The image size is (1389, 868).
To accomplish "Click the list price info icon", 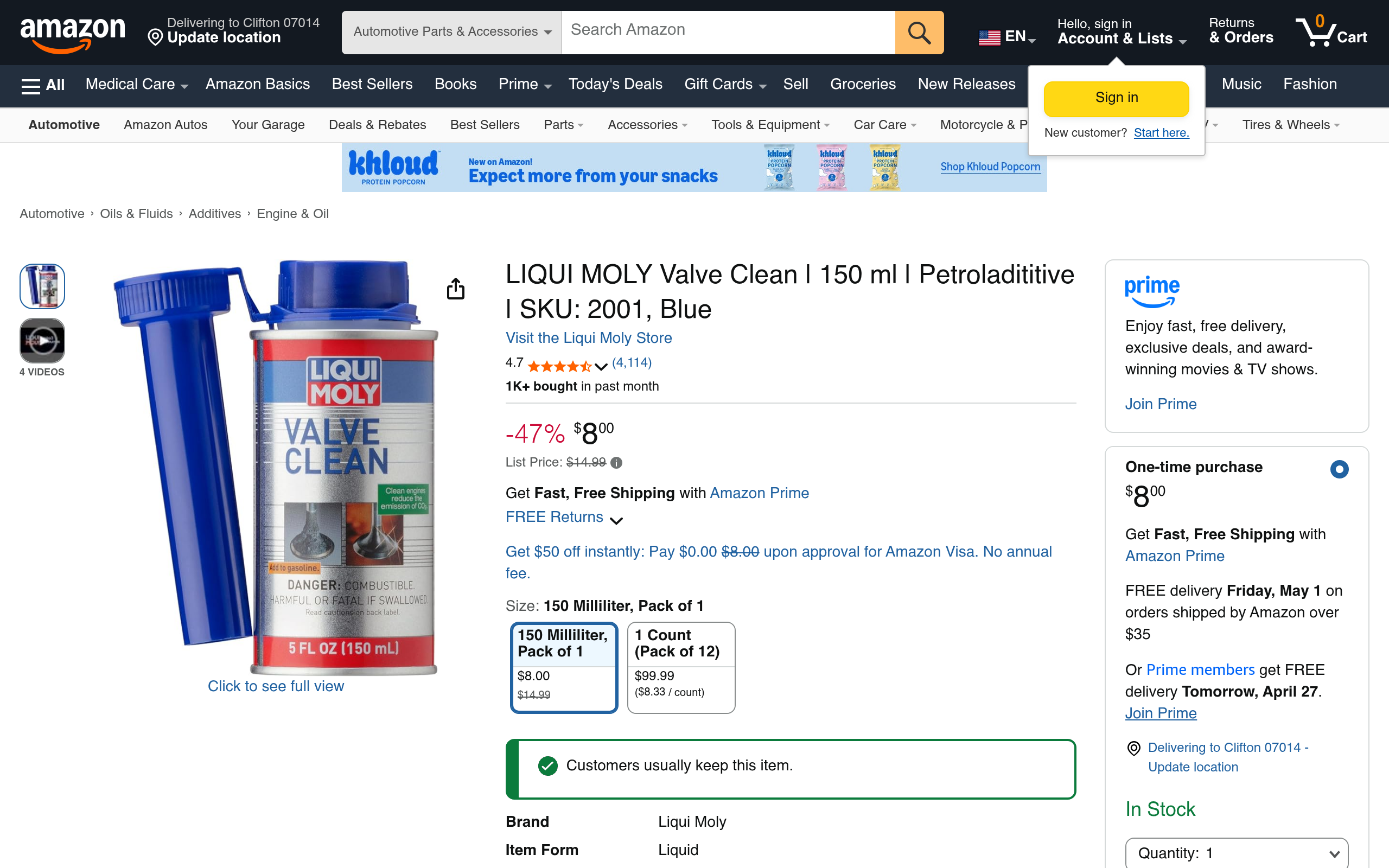I will pyautogui.click(x=616, y=463).
